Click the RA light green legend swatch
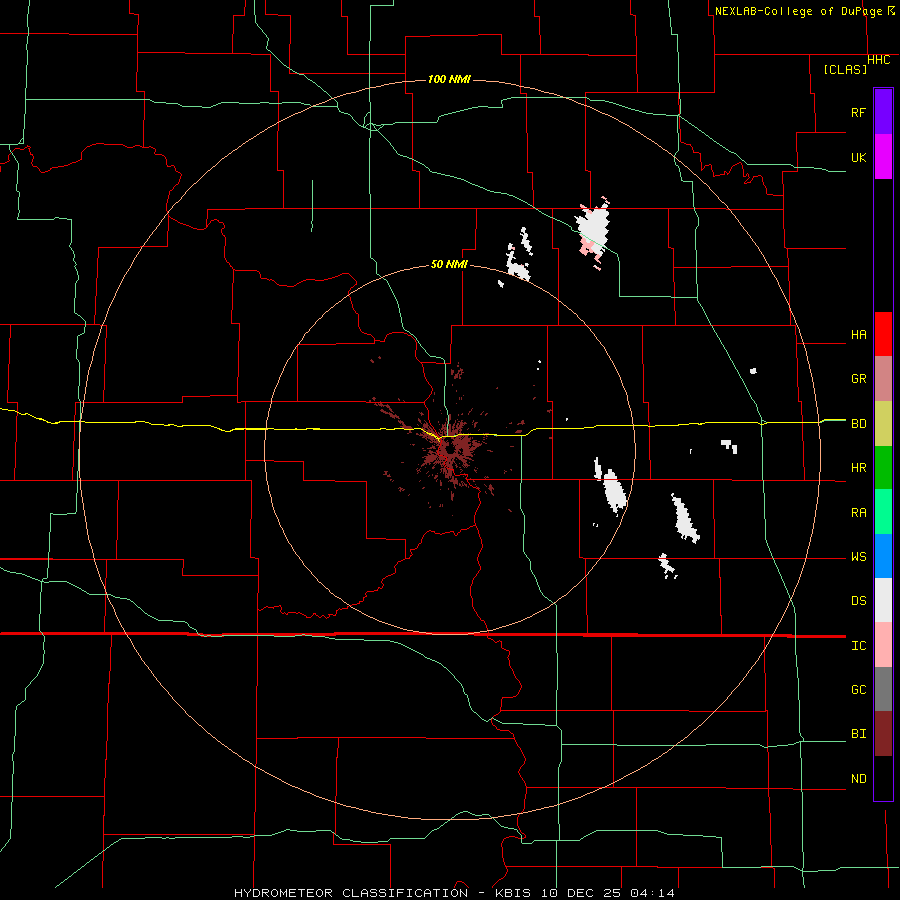900x900 pixels. pos(883,512)
